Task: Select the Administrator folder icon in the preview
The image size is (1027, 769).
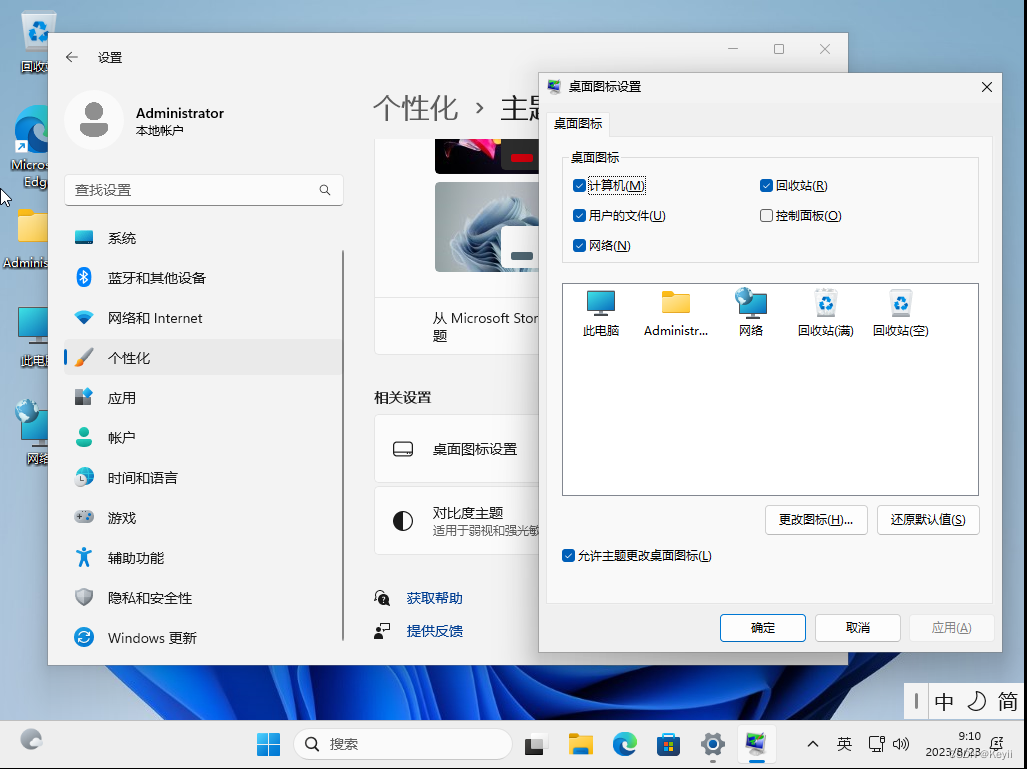Action: tap(675, 312)
